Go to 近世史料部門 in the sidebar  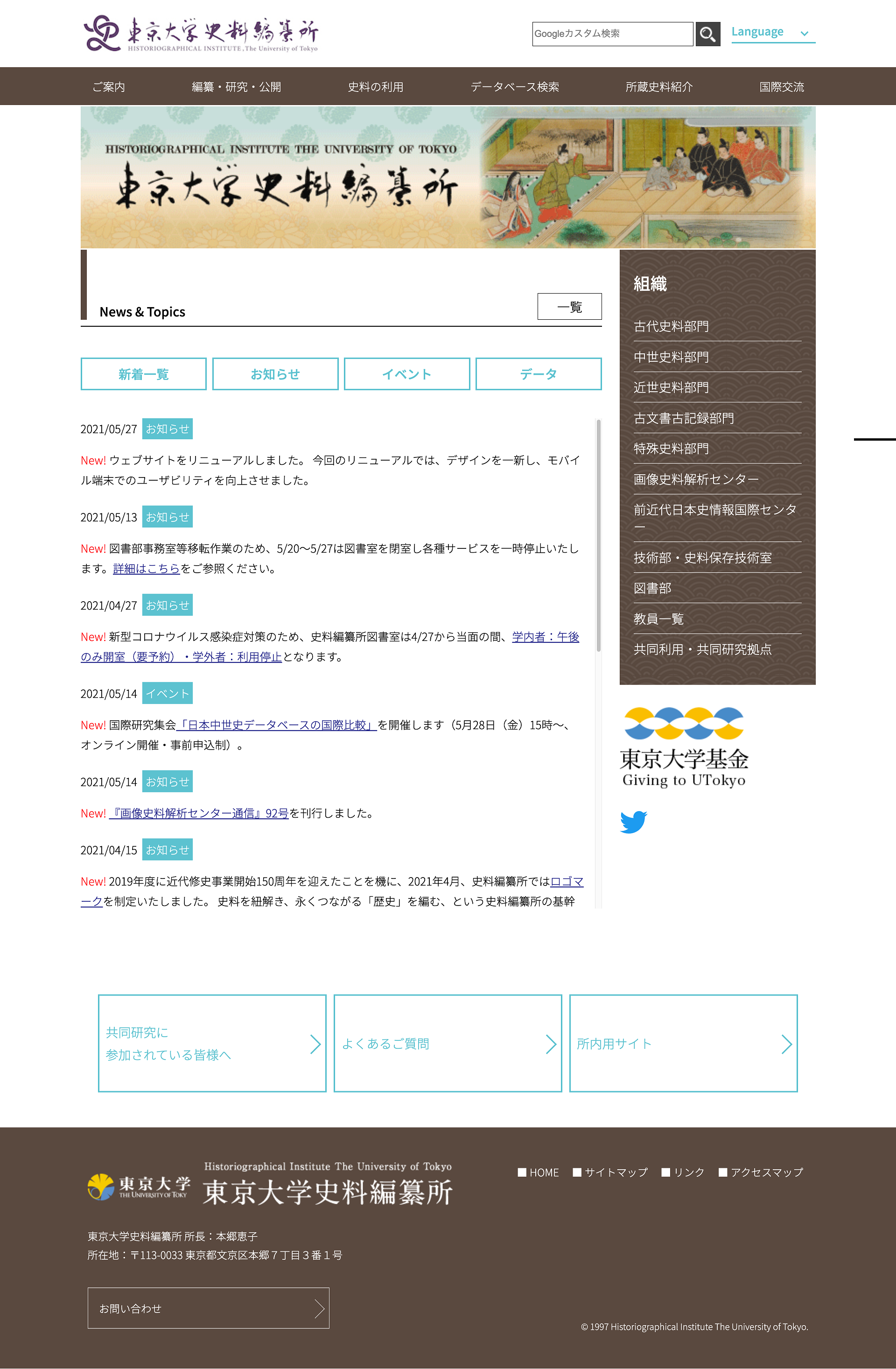pos(717,387)
